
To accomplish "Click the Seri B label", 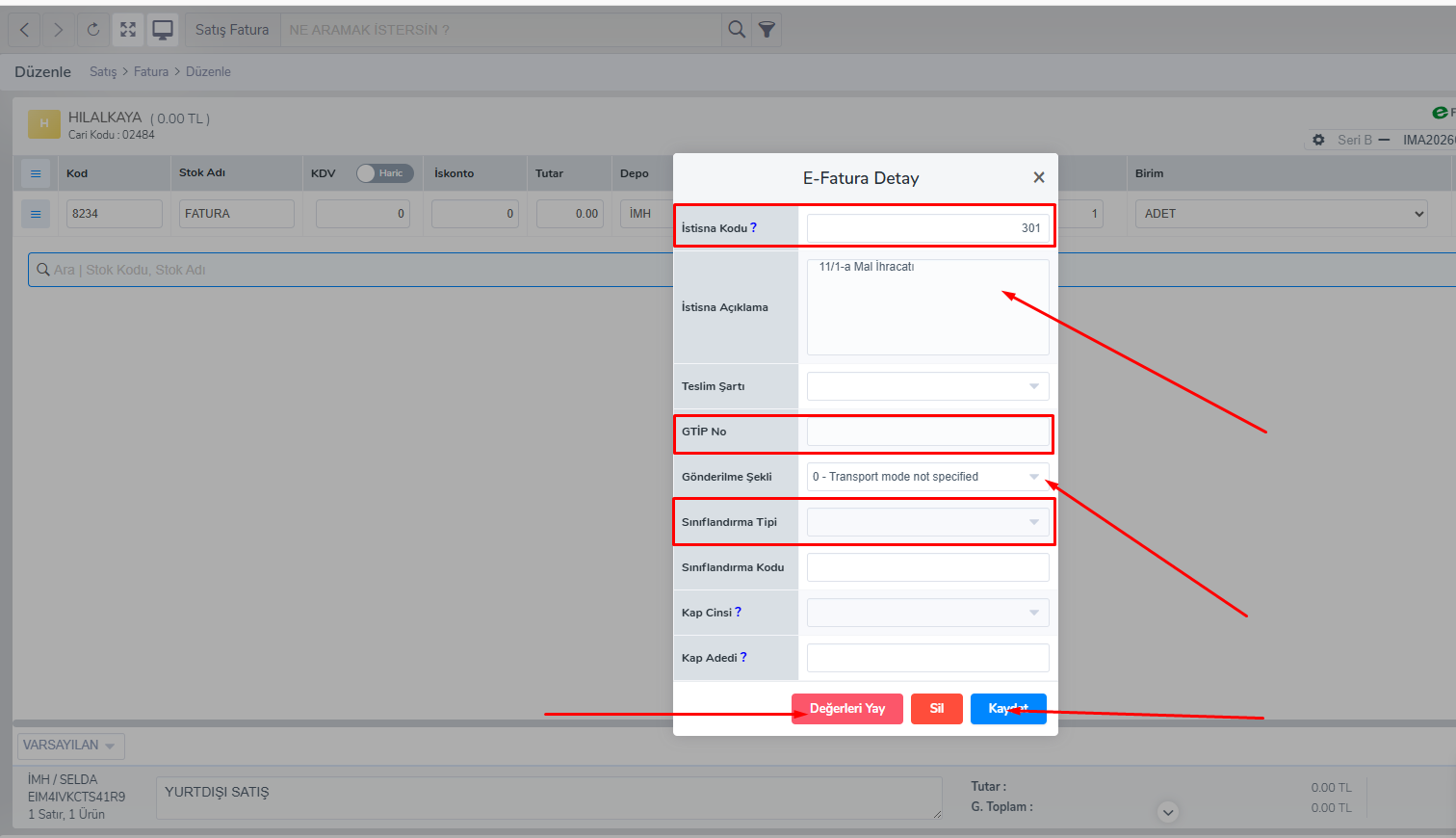I will pyautogui.click(x=1354, y=140).
